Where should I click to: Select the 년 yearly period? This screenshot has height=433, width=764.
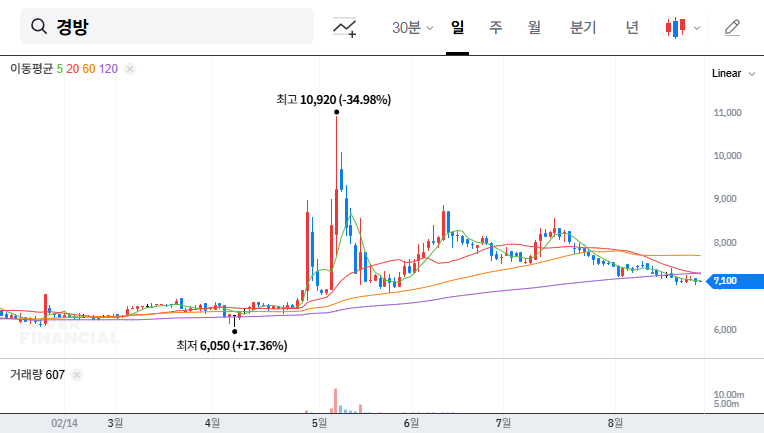coord(632,27)
